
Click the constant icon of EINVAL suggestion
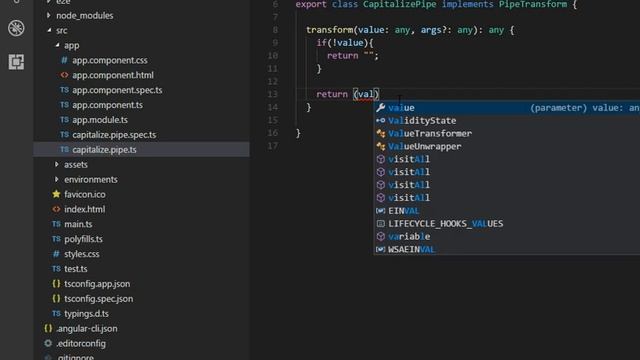coord(380,211)
